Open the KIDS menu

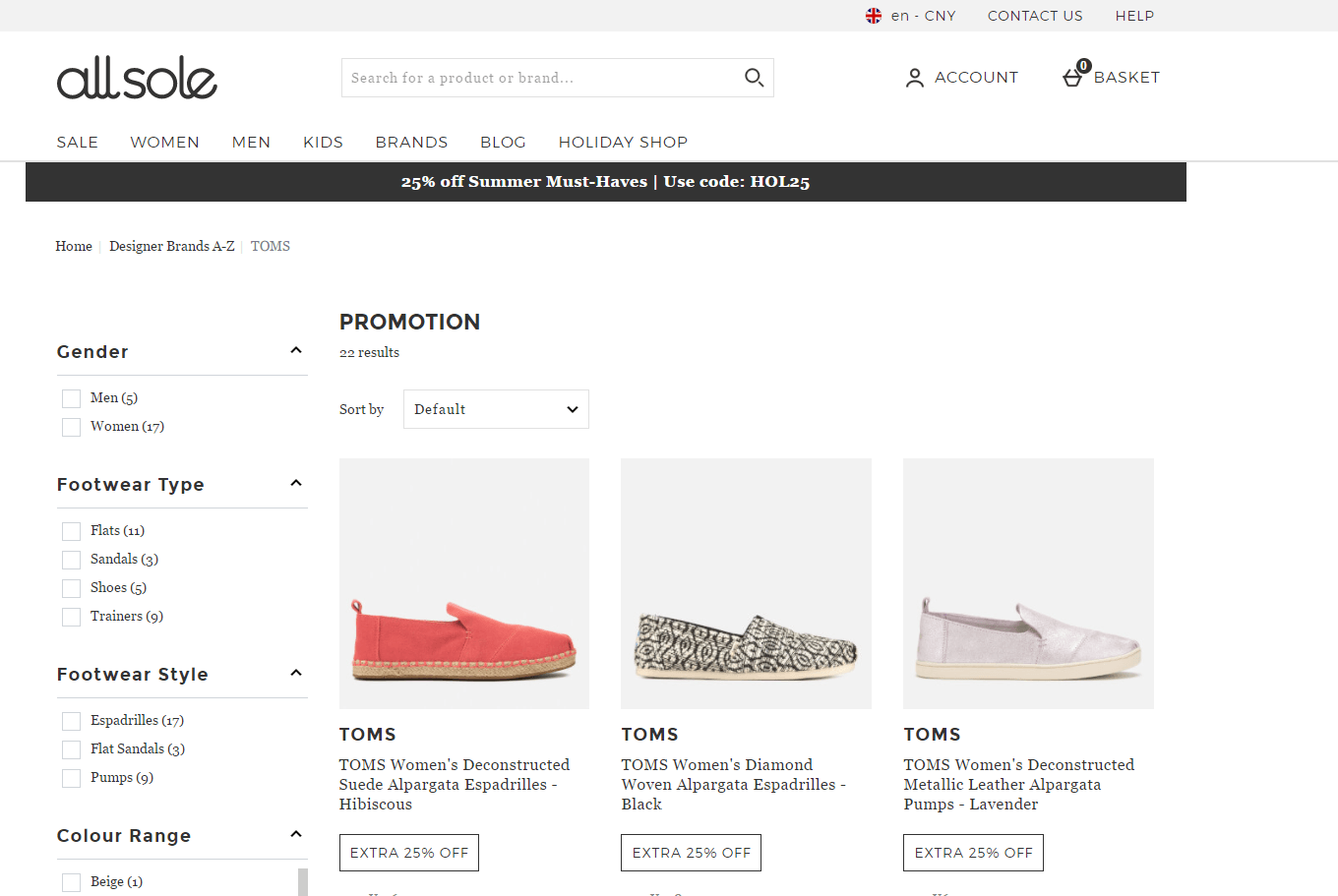pyautogui.click(x=323, y=142)
